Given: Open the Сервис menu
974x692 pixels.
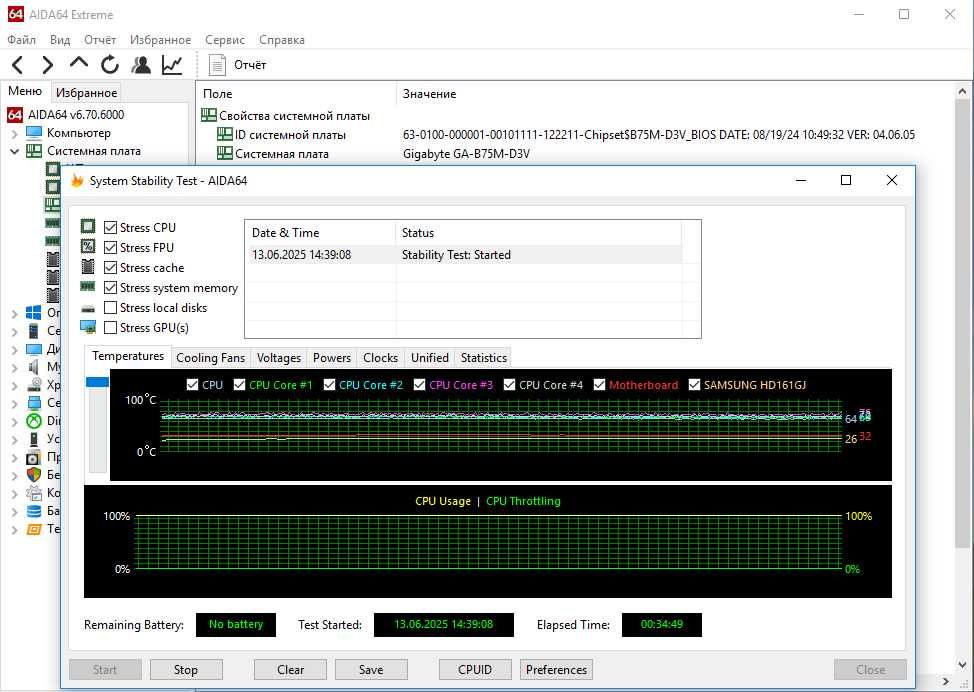Looking at the screenshot, I should point(225,40).
